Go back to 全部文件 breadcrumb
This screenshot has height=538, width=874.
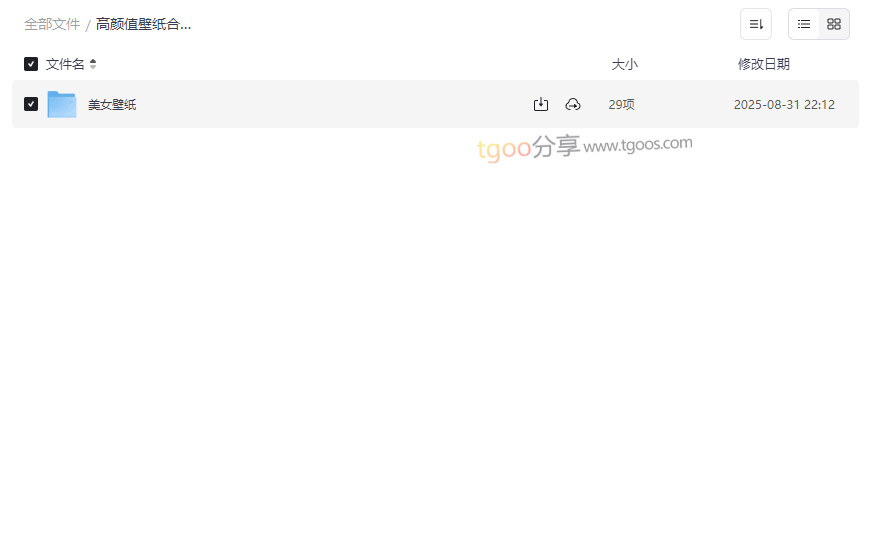[52, 24]
